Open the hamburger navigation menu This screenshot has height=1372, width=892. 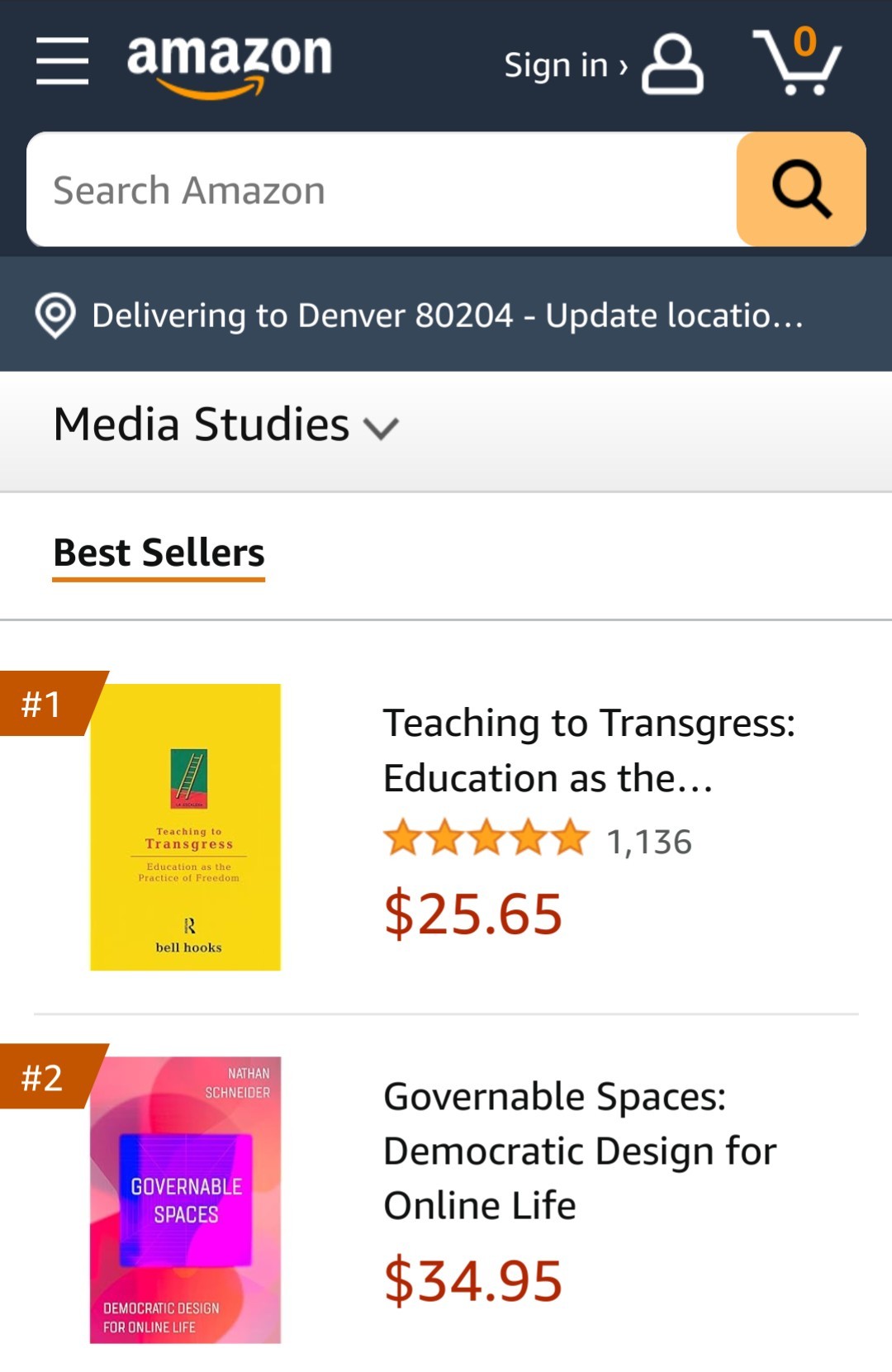62,60
